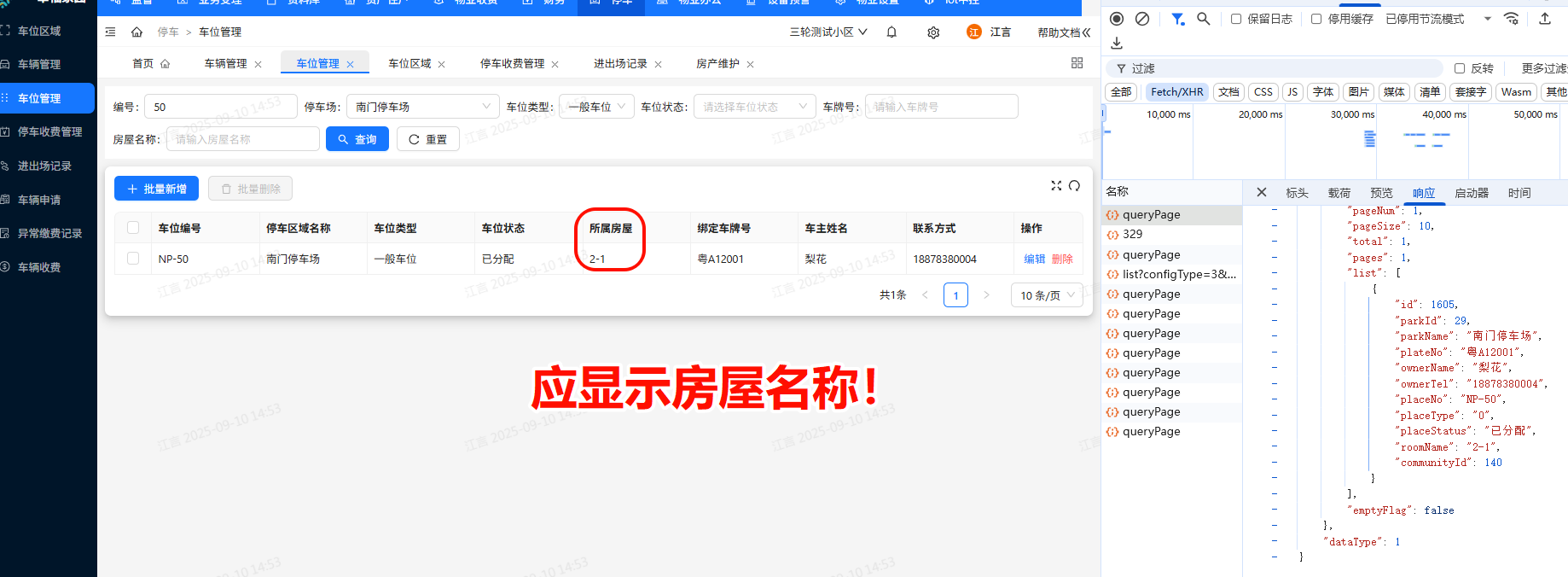Viewport: 1568px width, 577px height.
Task: Clear the DevTools network log
Action: [x=1142, y=19]
